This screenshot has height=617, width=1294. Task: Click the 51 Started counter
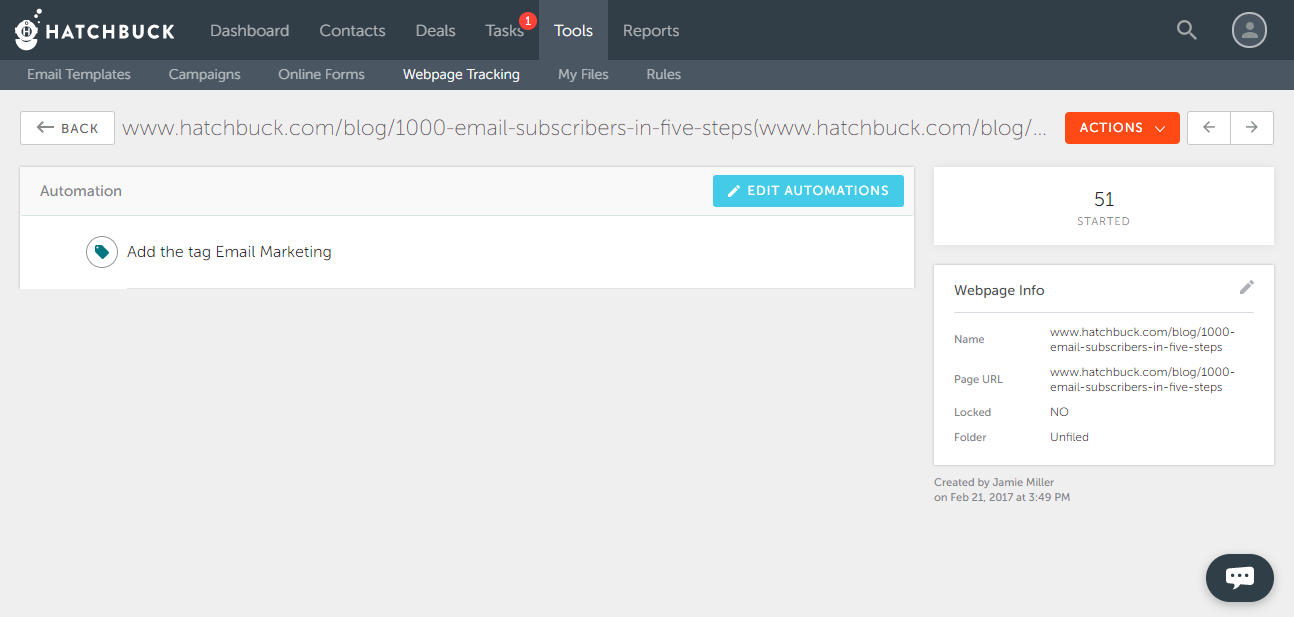click(1104, 207)
